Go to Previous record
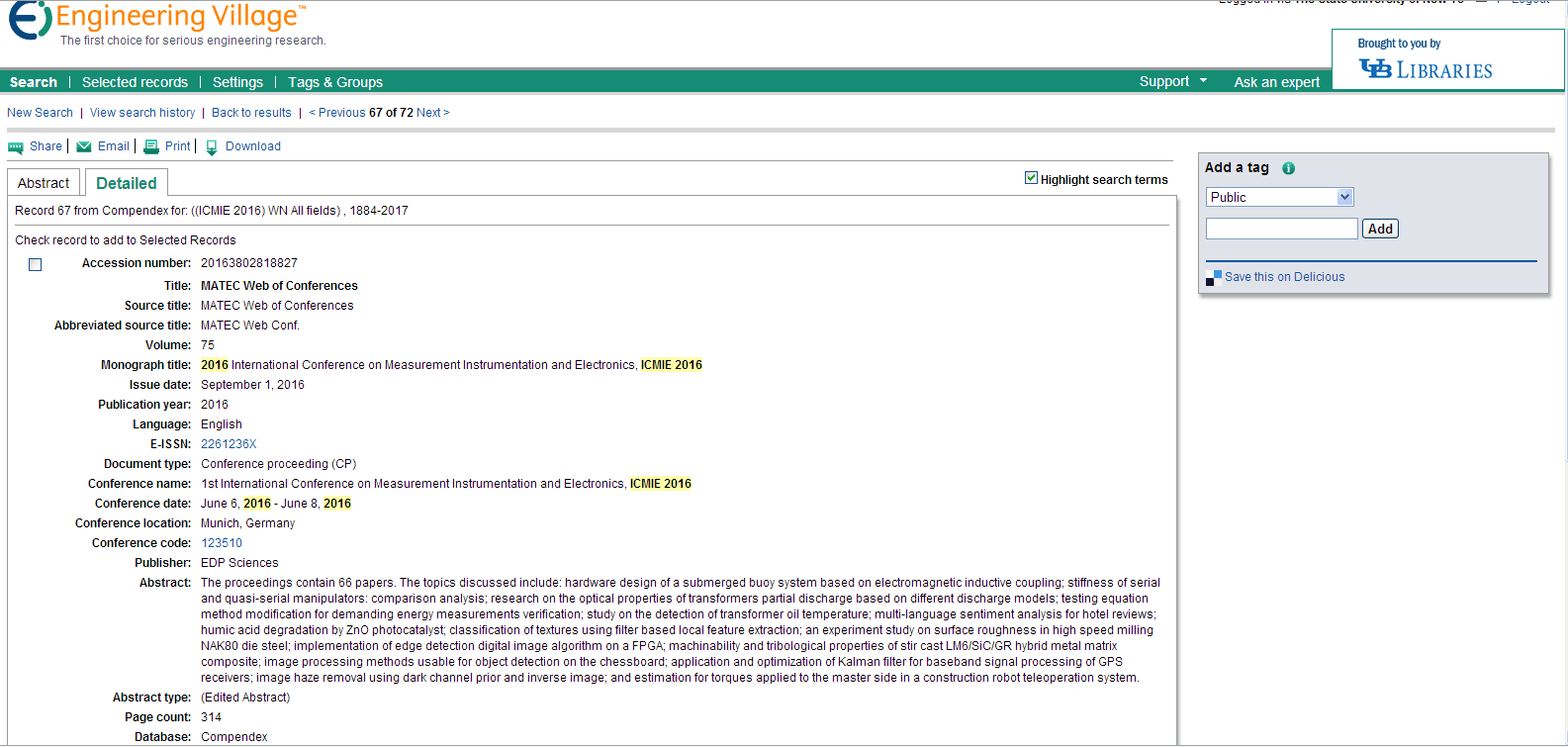Image resolution: width=1568 pixels, height=747 pixels. click(x=337, y=113)
